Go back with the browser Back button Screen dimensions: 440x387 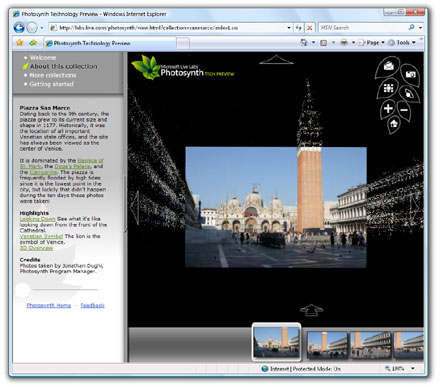[19, 28]
